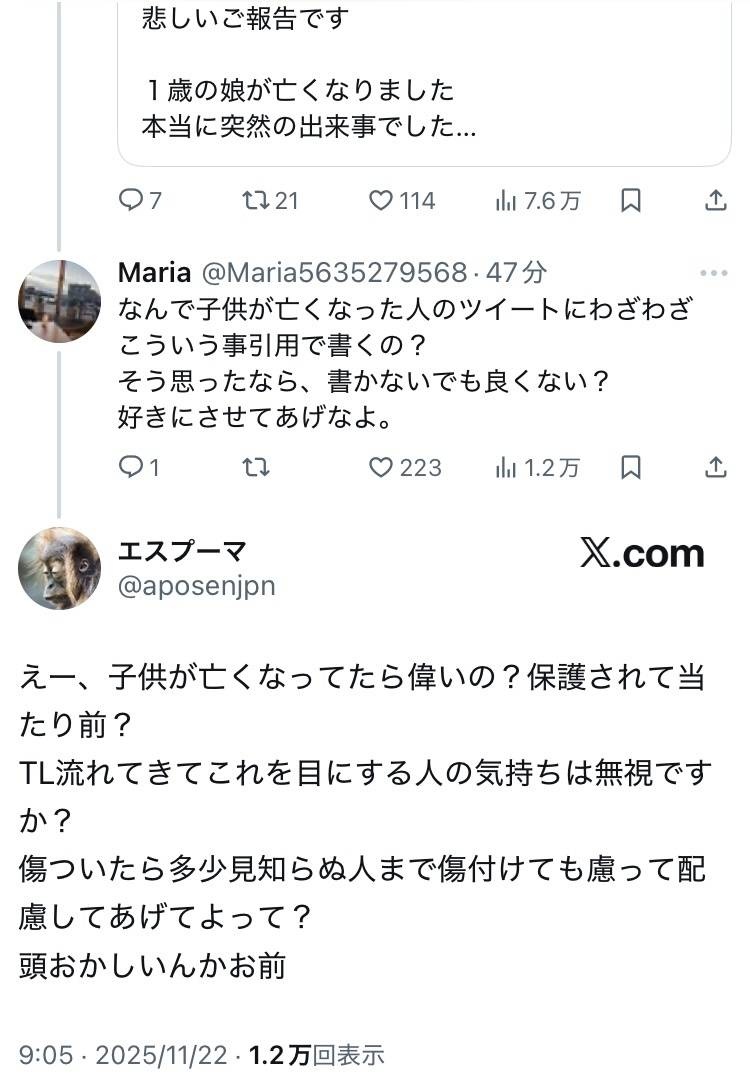Retweet Maria's reply
750x1089 pixels.
256,467
